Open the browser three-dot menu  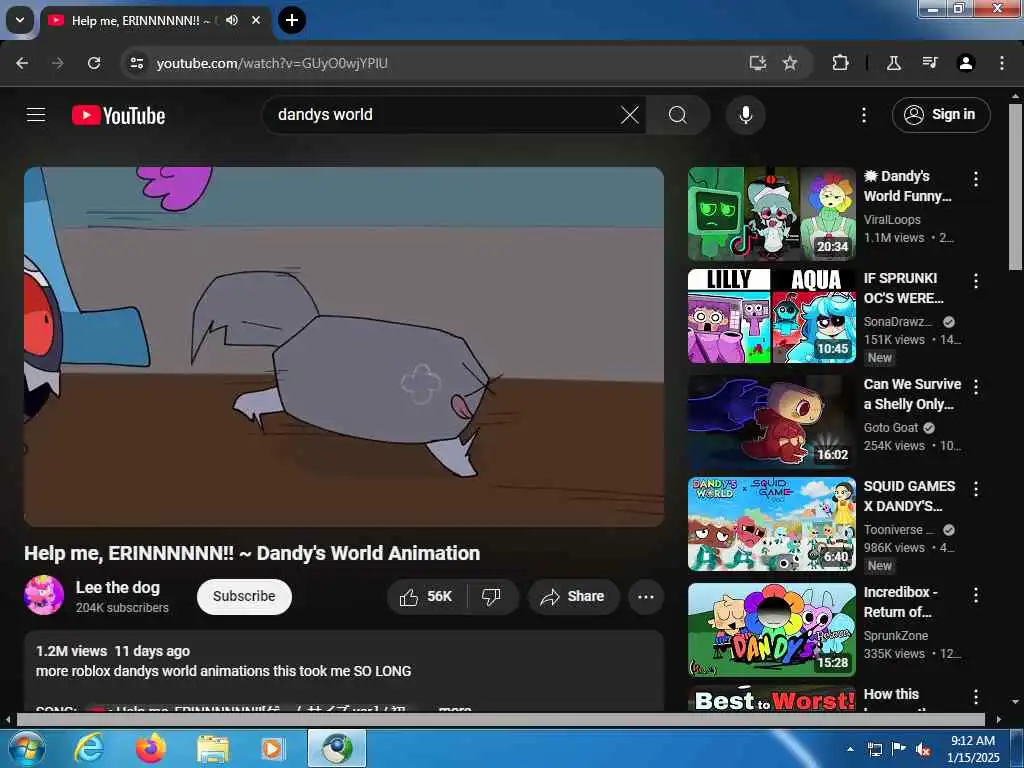1002,63
